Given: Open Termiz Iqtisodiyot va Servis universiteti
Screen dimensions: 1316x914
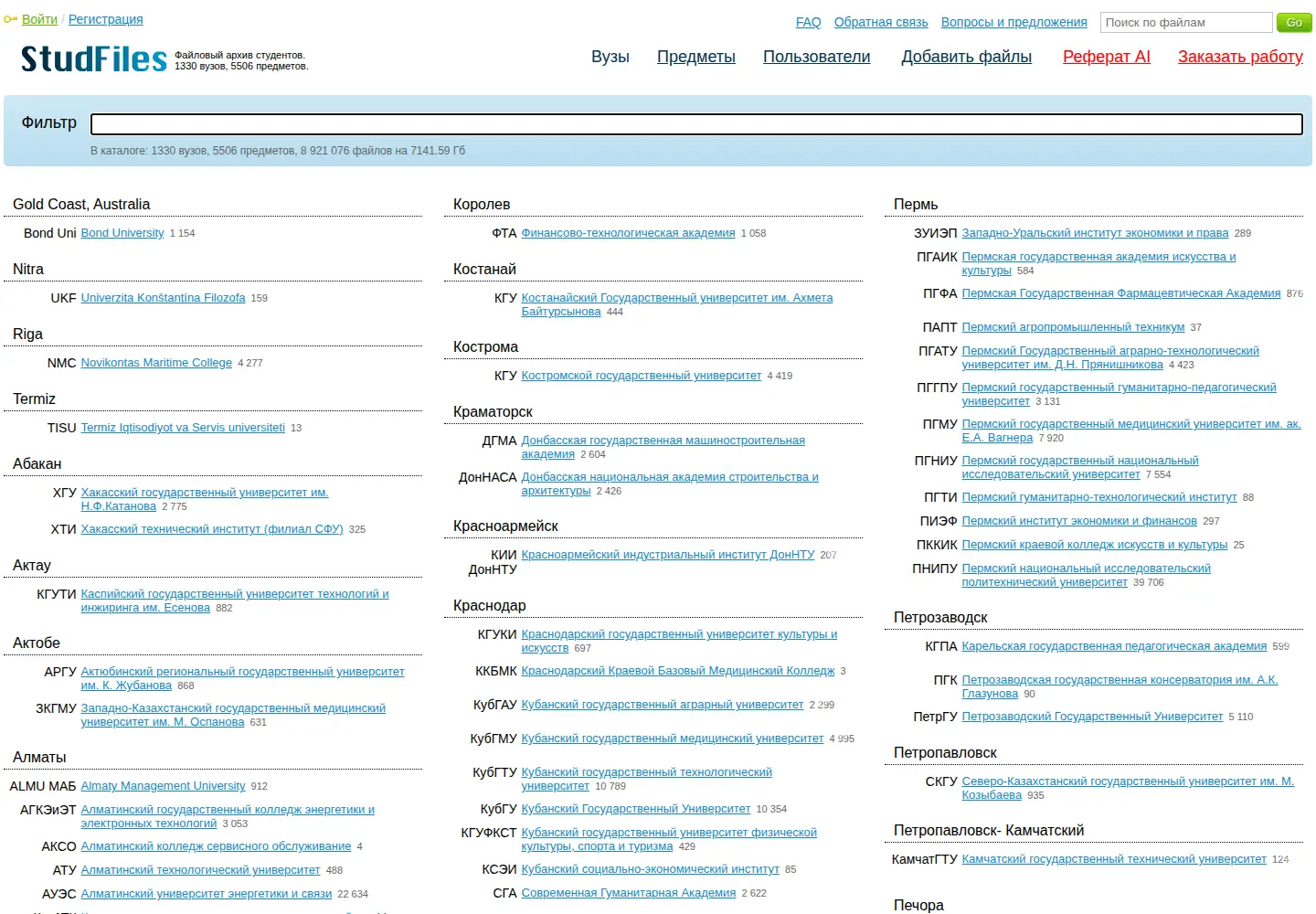Looking at the screenshot, I should (x=183, y=428).
